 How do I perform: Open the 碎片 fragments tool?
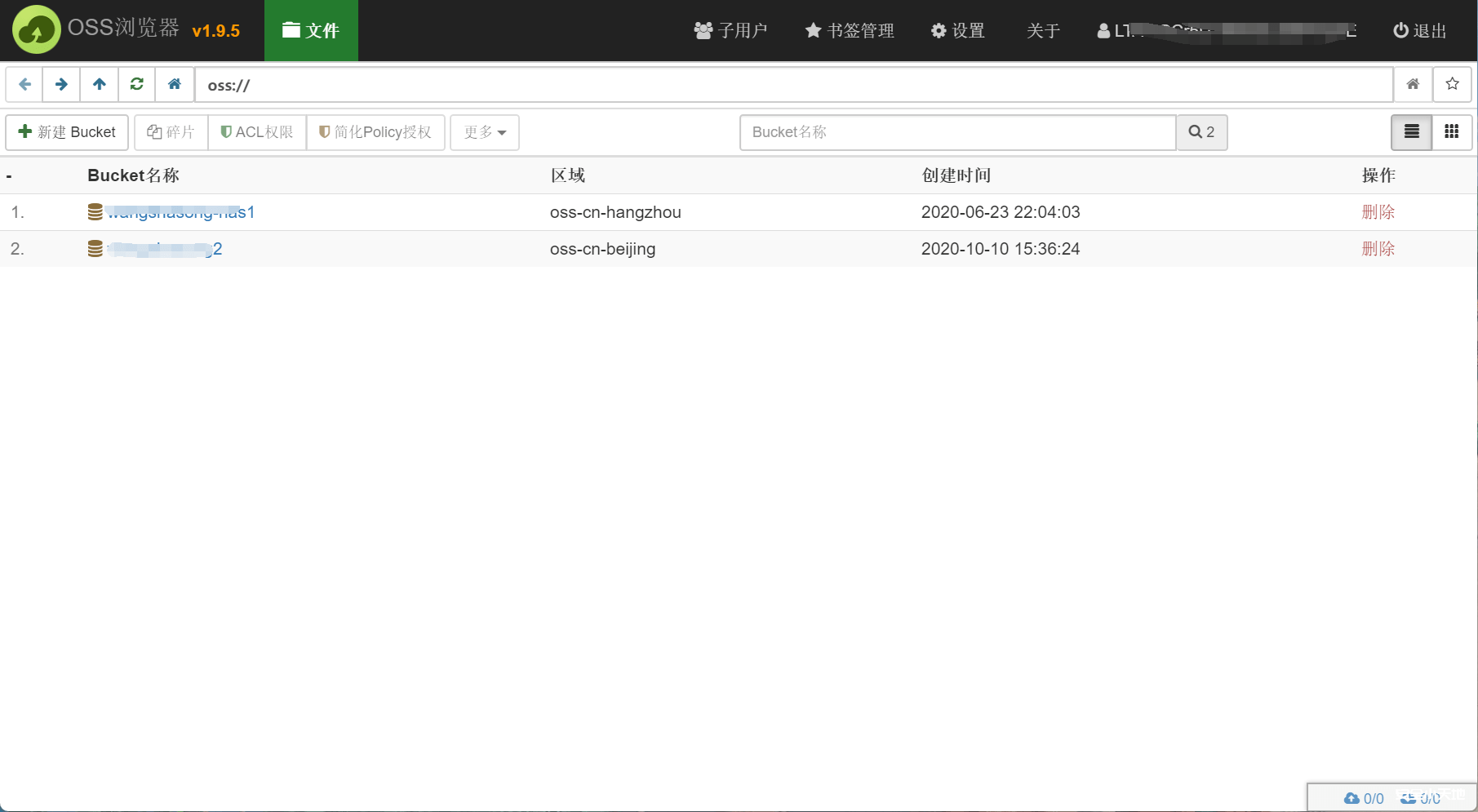[171, 131]
